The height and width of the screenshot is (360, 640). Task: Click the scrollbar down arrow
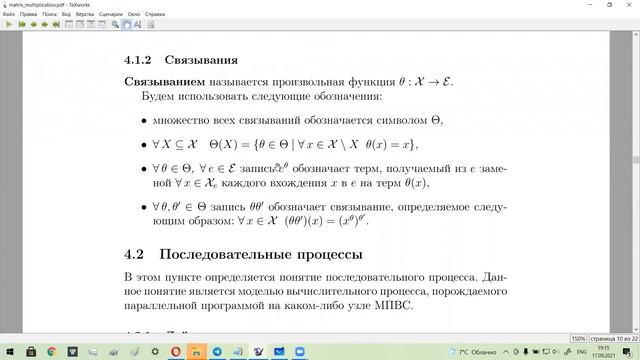636,329
